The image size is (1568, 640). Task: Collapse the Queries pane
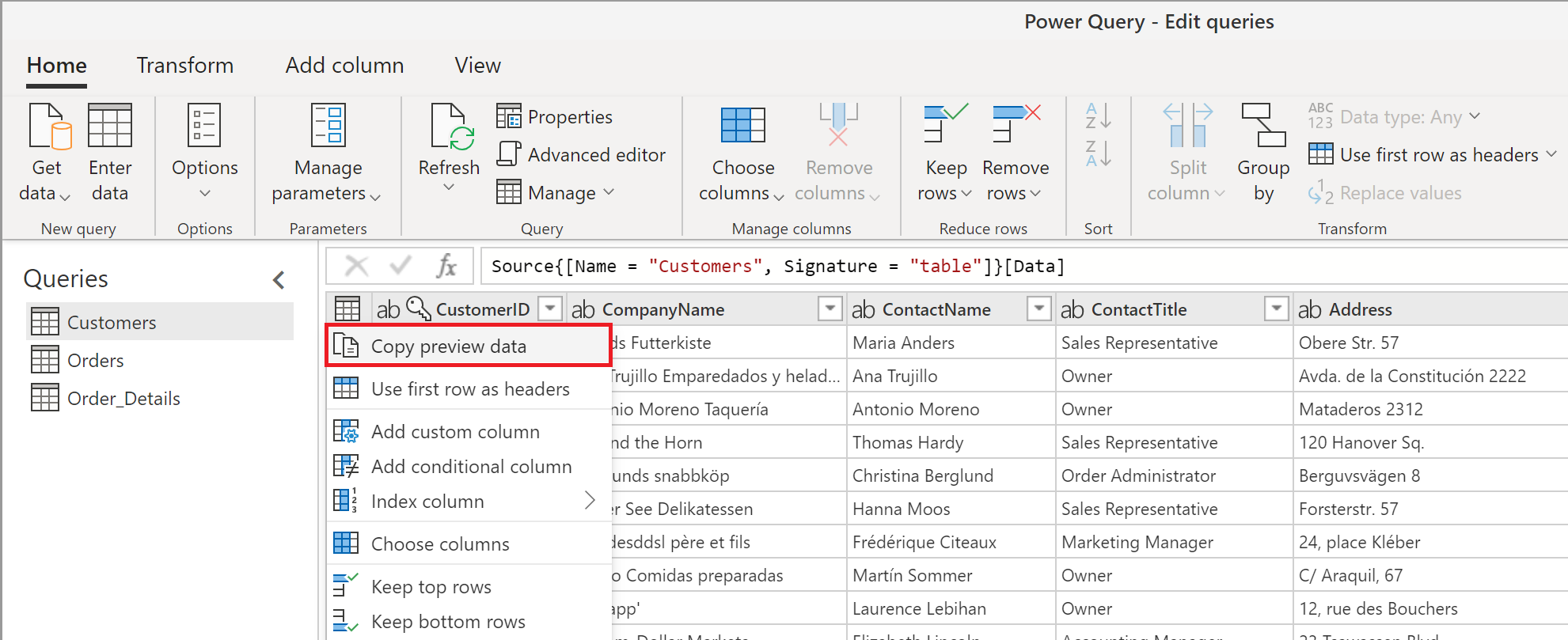[279, 279]
